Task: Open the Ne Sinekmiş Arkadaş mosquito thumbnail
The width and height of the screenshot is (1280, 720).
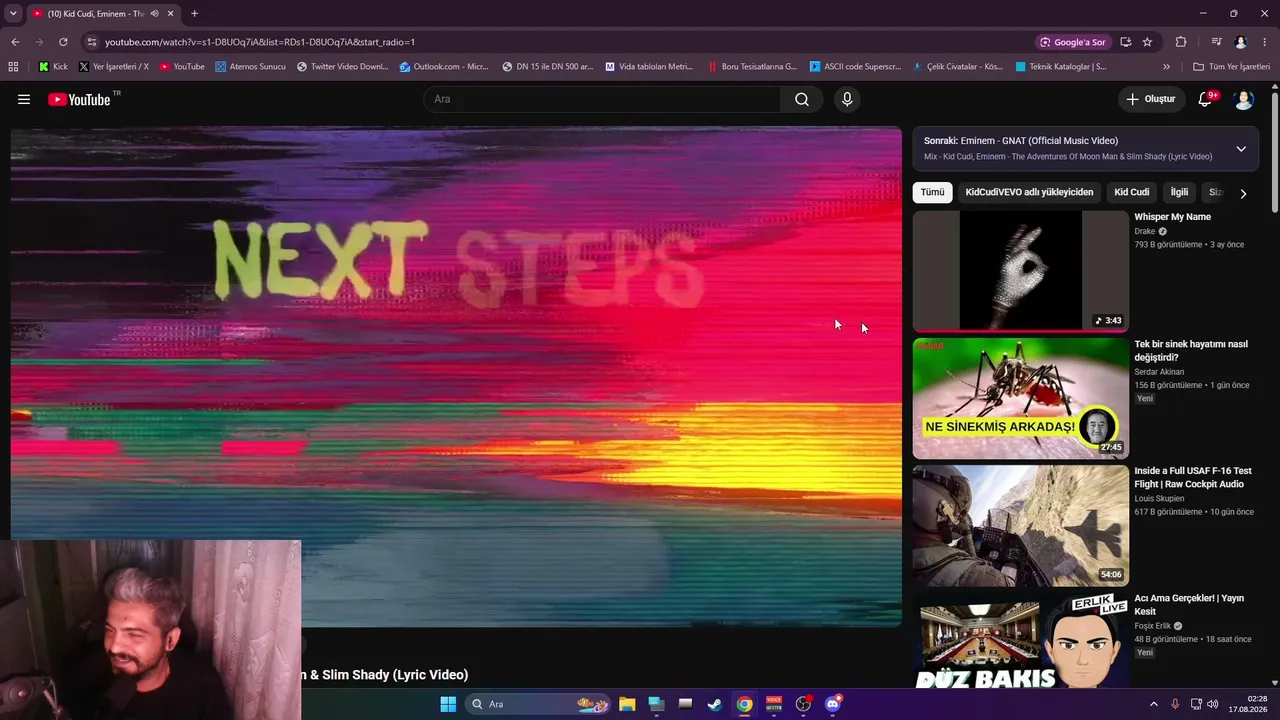Action: click(1020, 398)
